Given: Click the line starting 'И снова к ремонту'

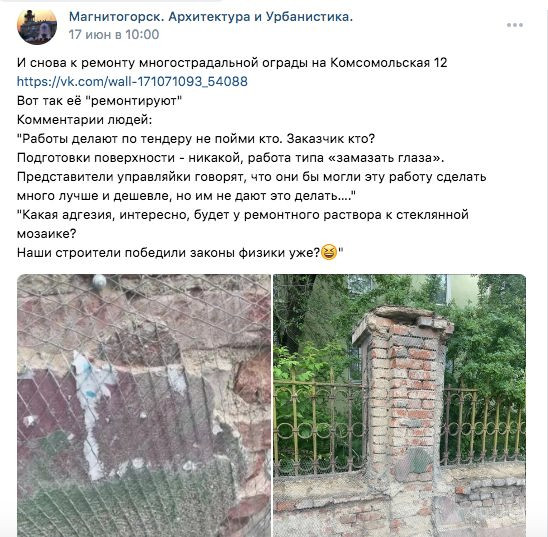Looking at the screenshot, I should pyautogui.click(x=232, y=63).
